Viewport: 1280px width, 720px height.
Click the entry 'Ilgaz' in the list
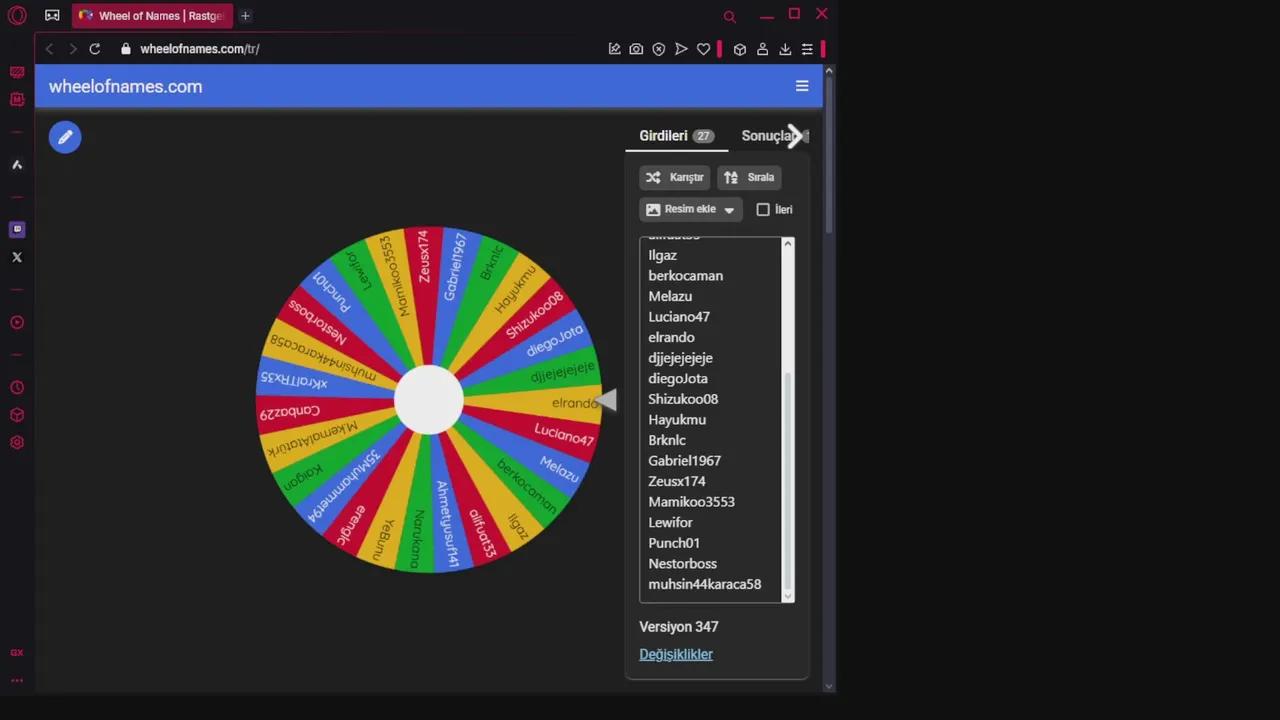click(x=663, y=255)
